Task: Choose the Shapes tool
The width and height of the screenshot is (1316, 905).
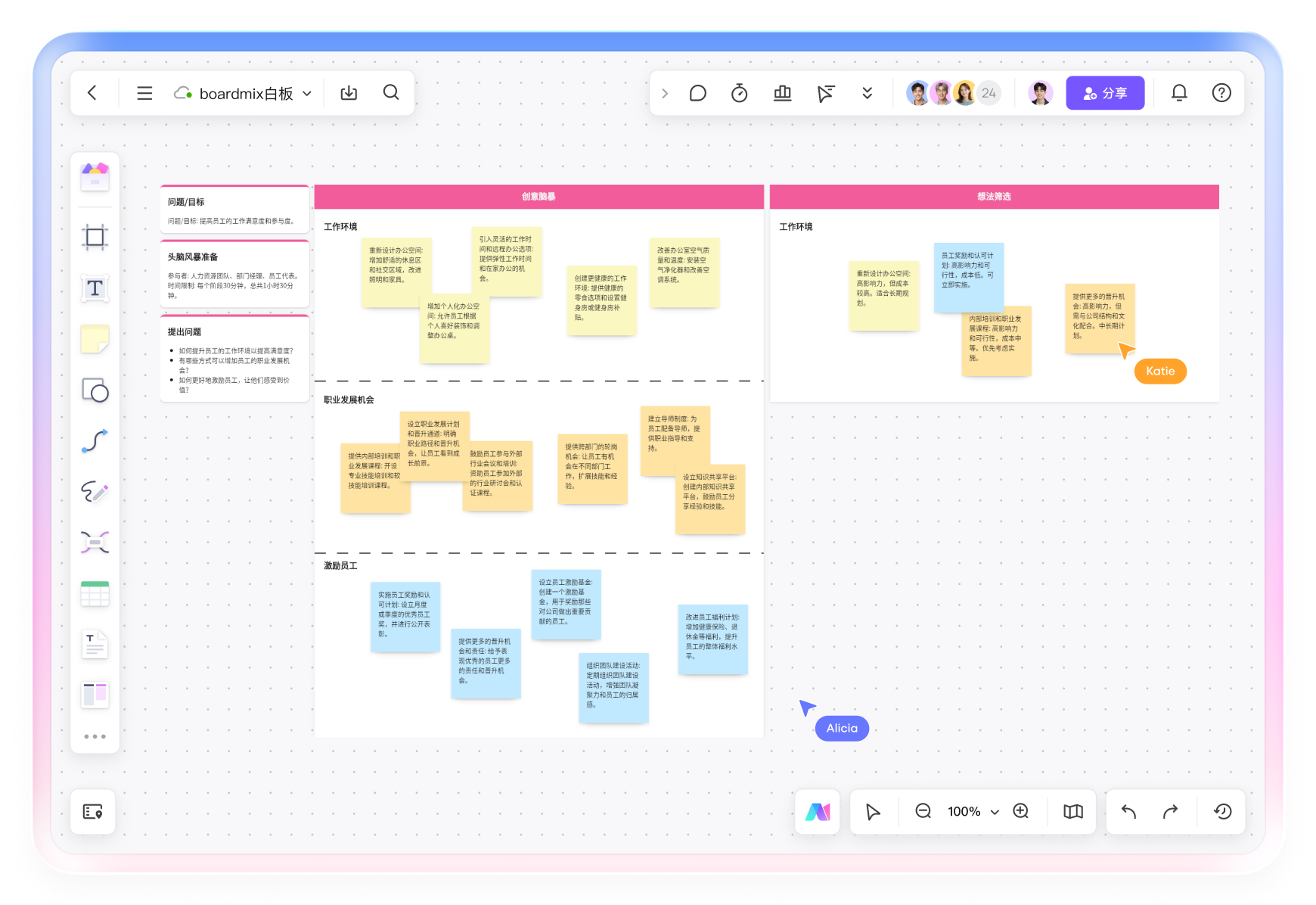Action: [95, 390]
